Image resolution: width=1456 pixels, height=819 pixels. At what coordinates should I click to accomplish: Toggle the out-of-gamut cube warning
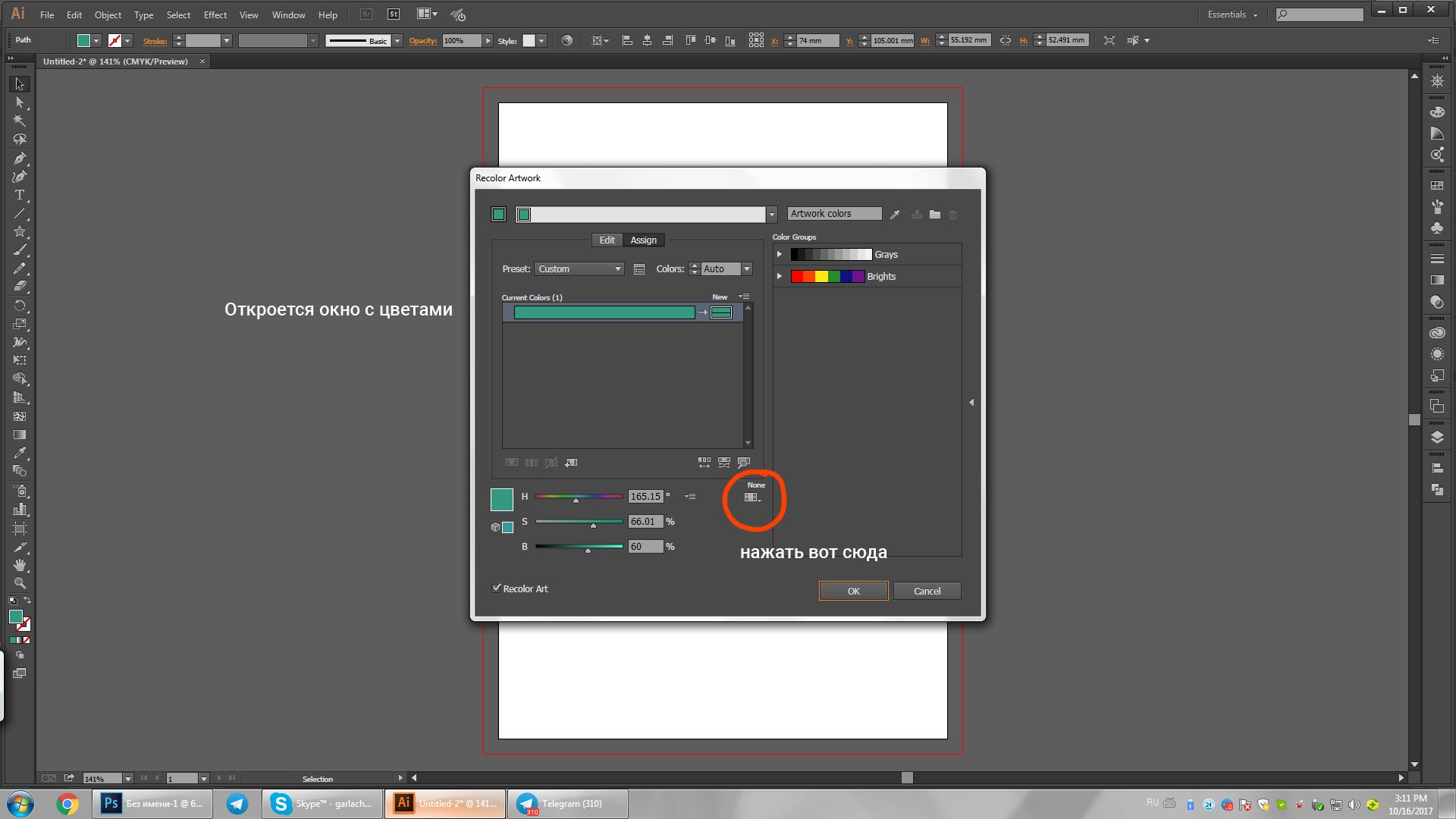tap(495, 527)
